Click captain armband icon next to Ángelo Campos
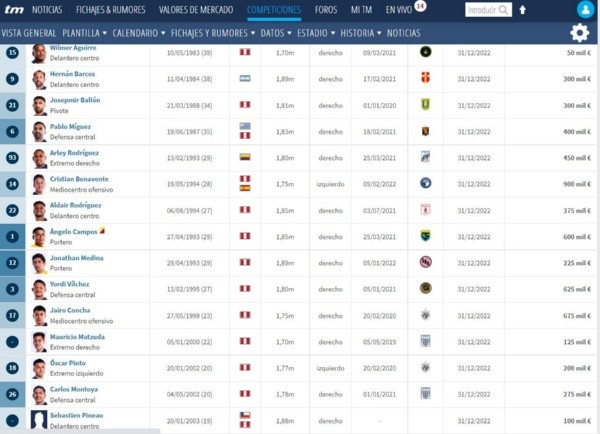This screenshot has height=434, width=600. click(102, 230)
